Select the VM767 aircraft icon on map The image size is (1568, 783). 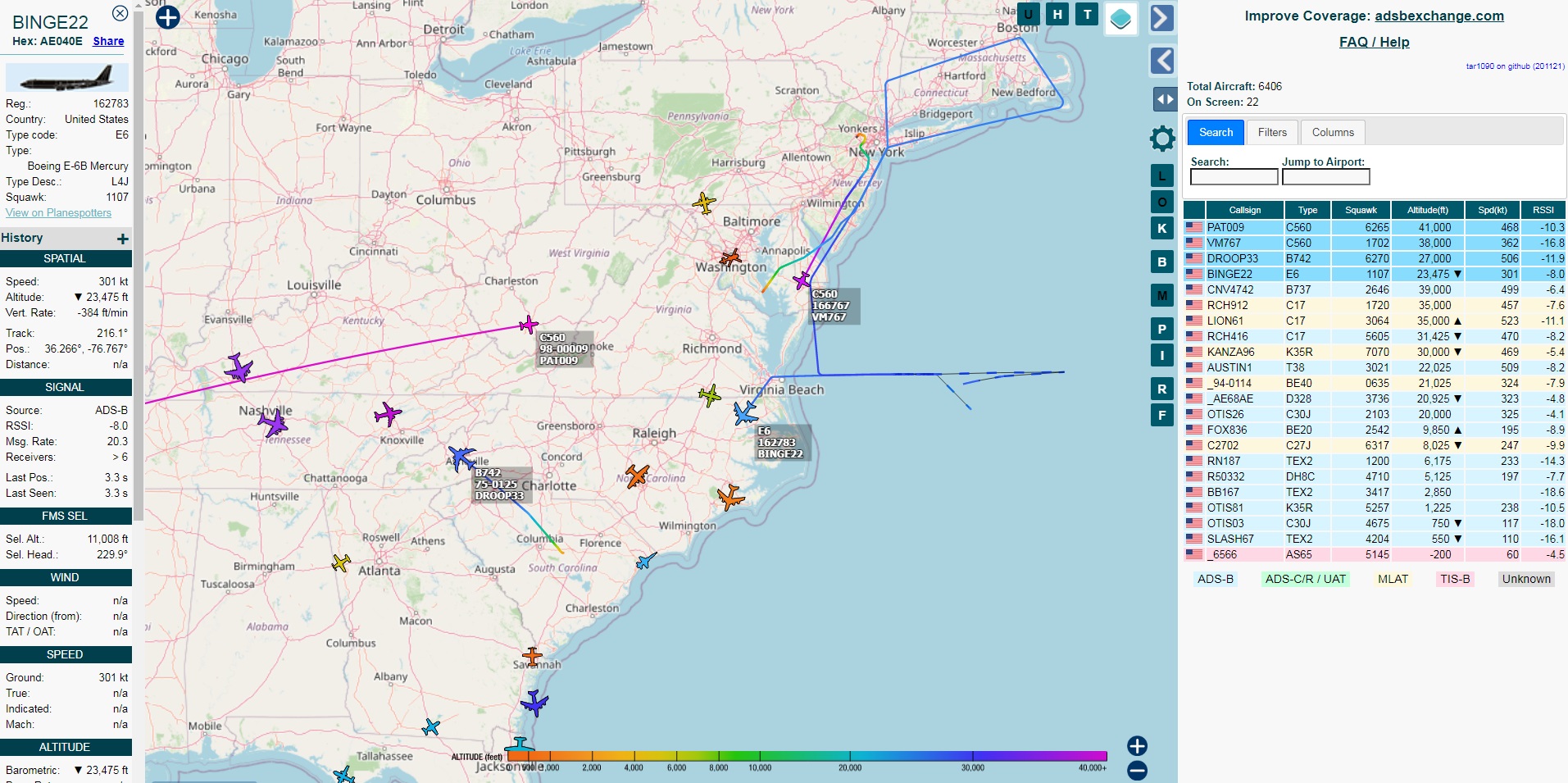click(802, 281)
